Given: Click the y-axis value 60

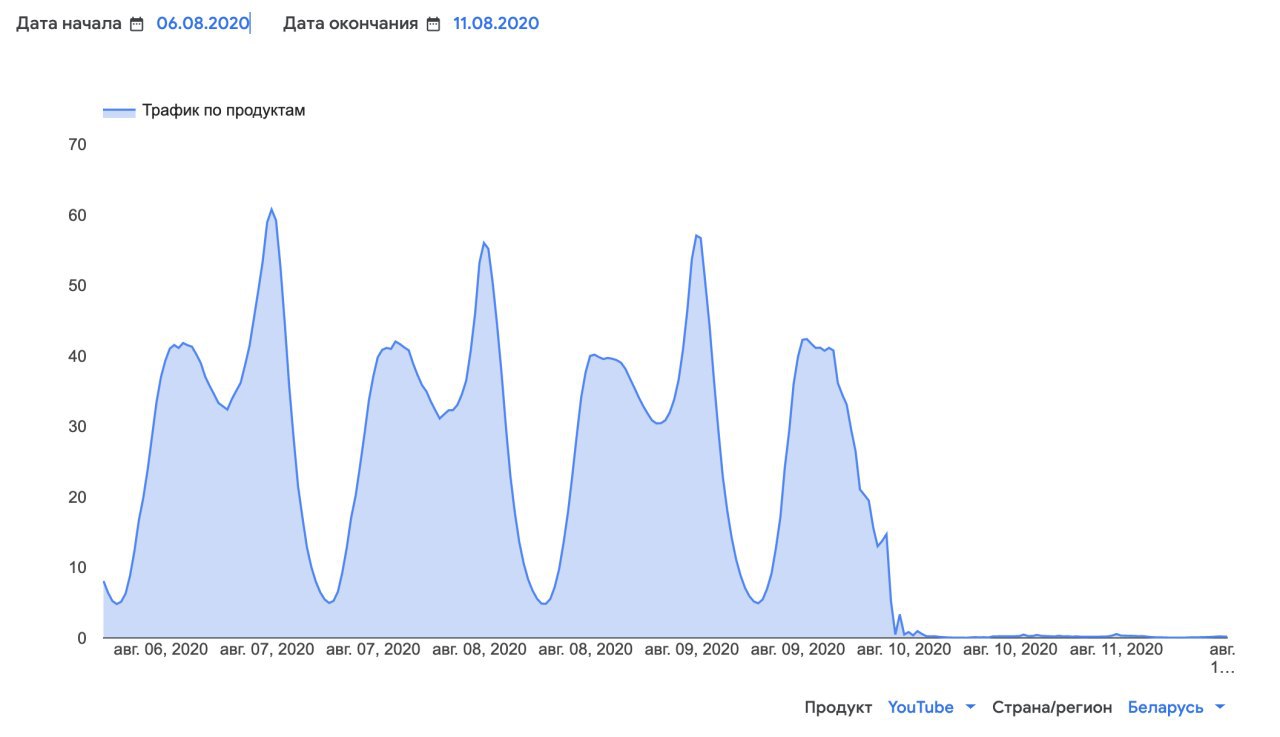Looking at the screenshot, I should coord(77,215).
